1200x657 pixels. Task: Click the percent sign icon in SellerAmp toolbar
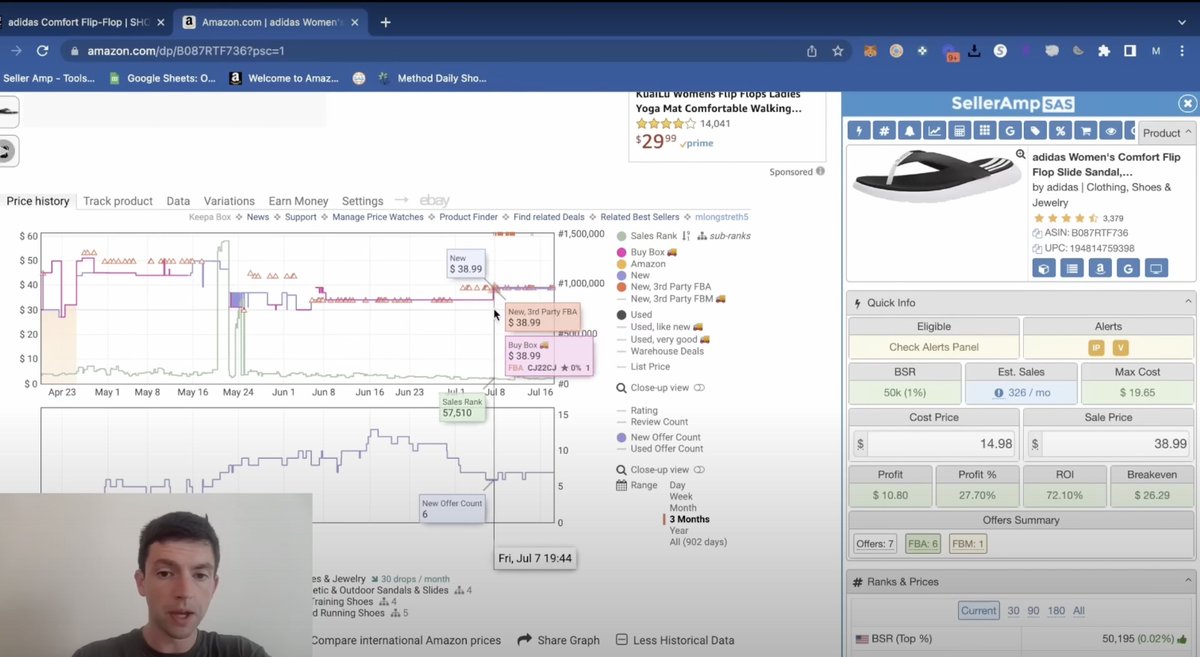(x=1060, y=131)
